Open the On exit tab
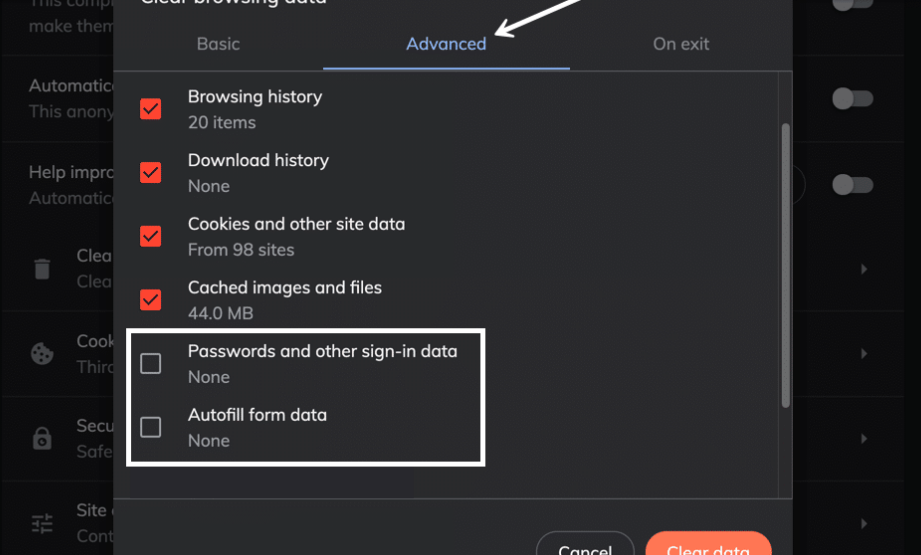Viewport: 921px width, 555px height. pyautogui.click(x=681, y=44)
